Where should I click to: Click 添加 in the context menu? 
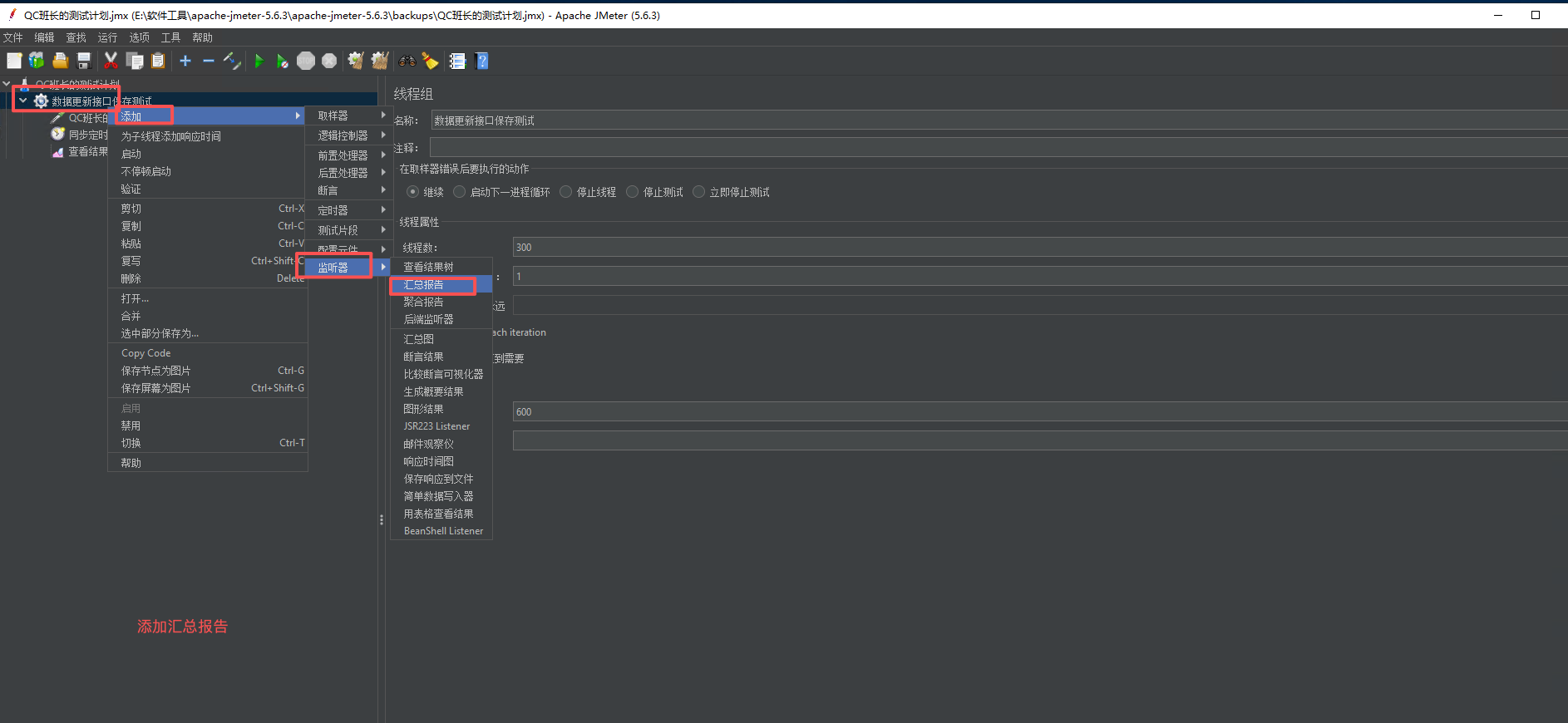click(x=208, y=116)
